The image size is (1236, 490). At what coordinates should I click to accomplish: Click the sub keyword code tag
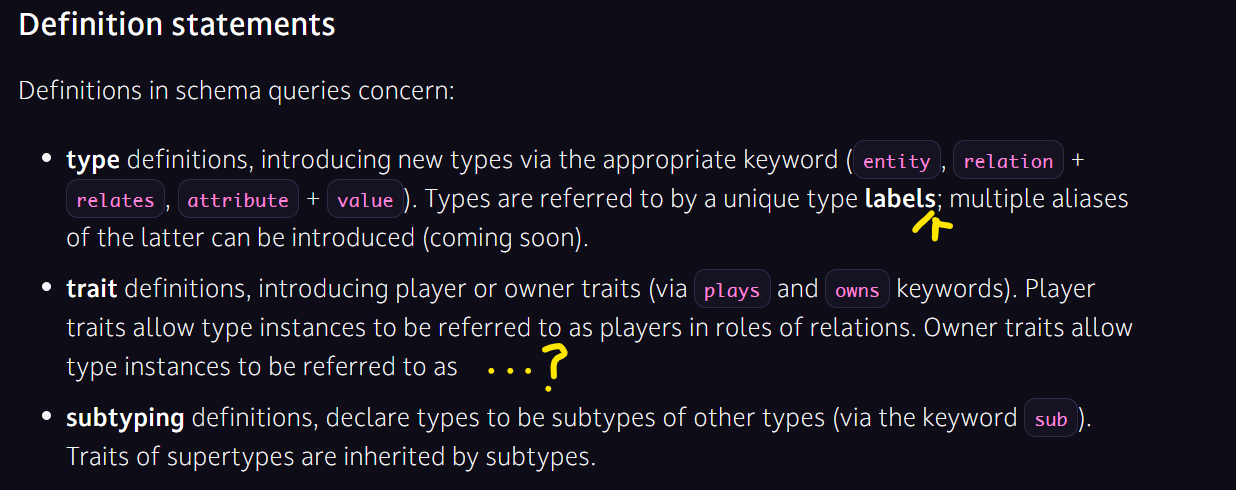[x=1051, y=419]
